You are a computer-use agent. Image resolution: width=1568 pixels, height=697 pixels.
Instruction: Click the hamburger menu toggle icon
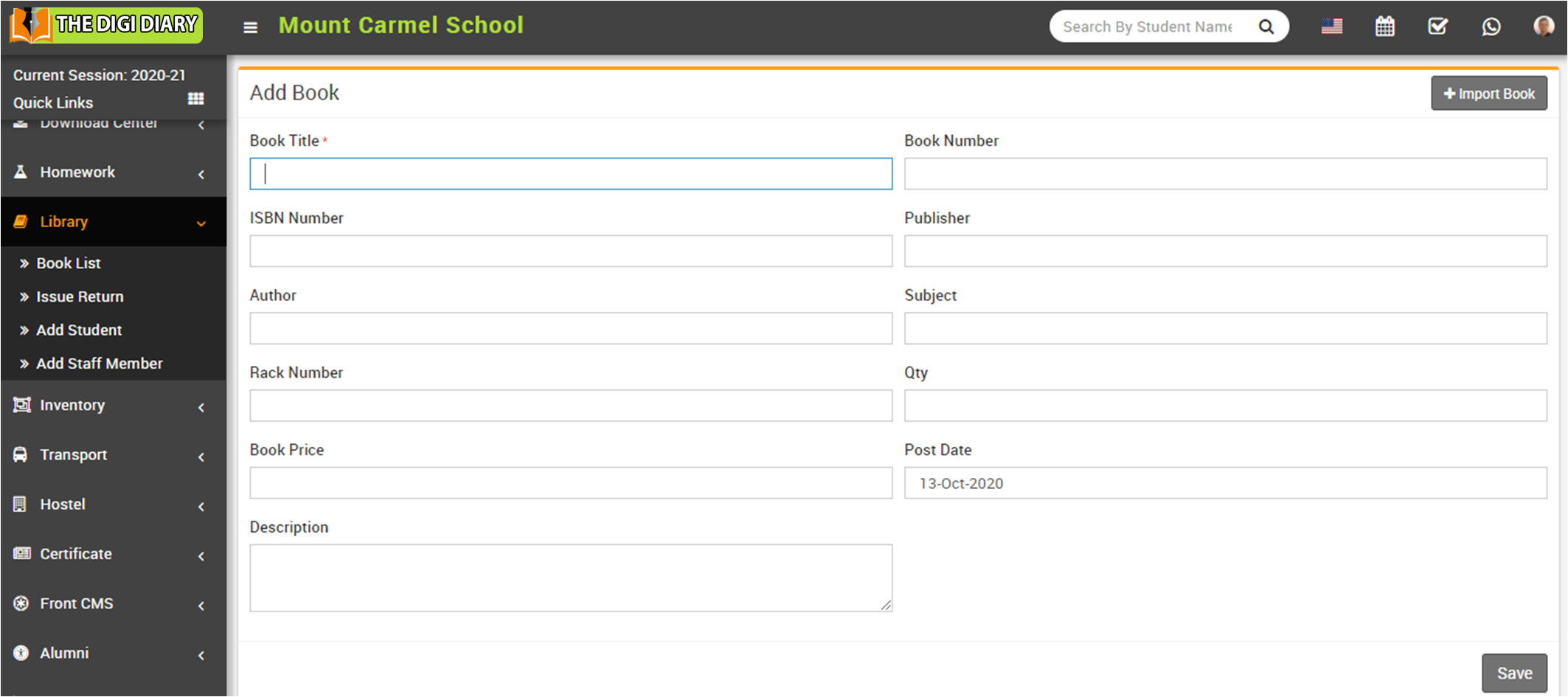click(x=250, y=27)
